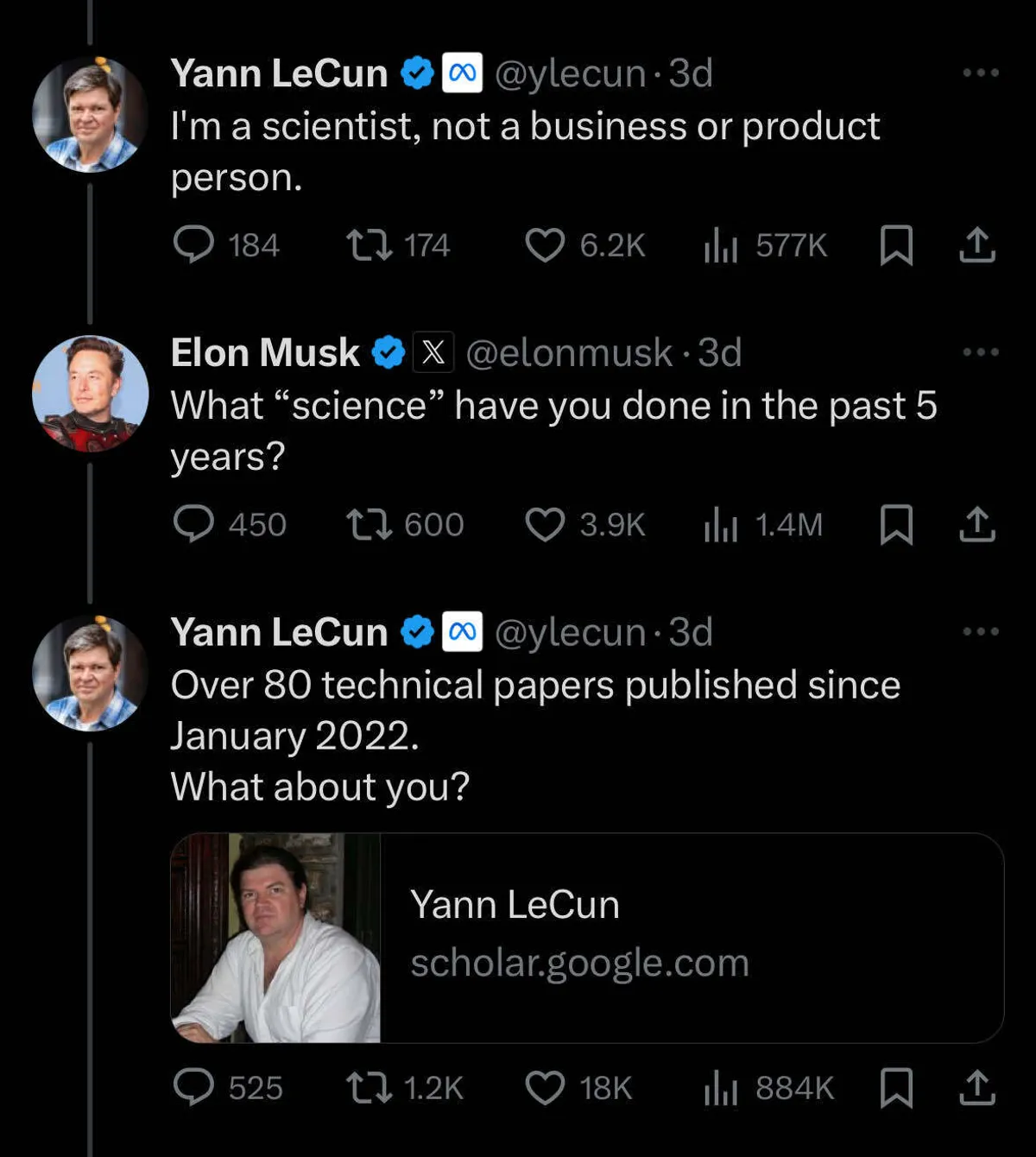Like the tweet with 18K likes

pyautogui.click(x=546, y=1087)
